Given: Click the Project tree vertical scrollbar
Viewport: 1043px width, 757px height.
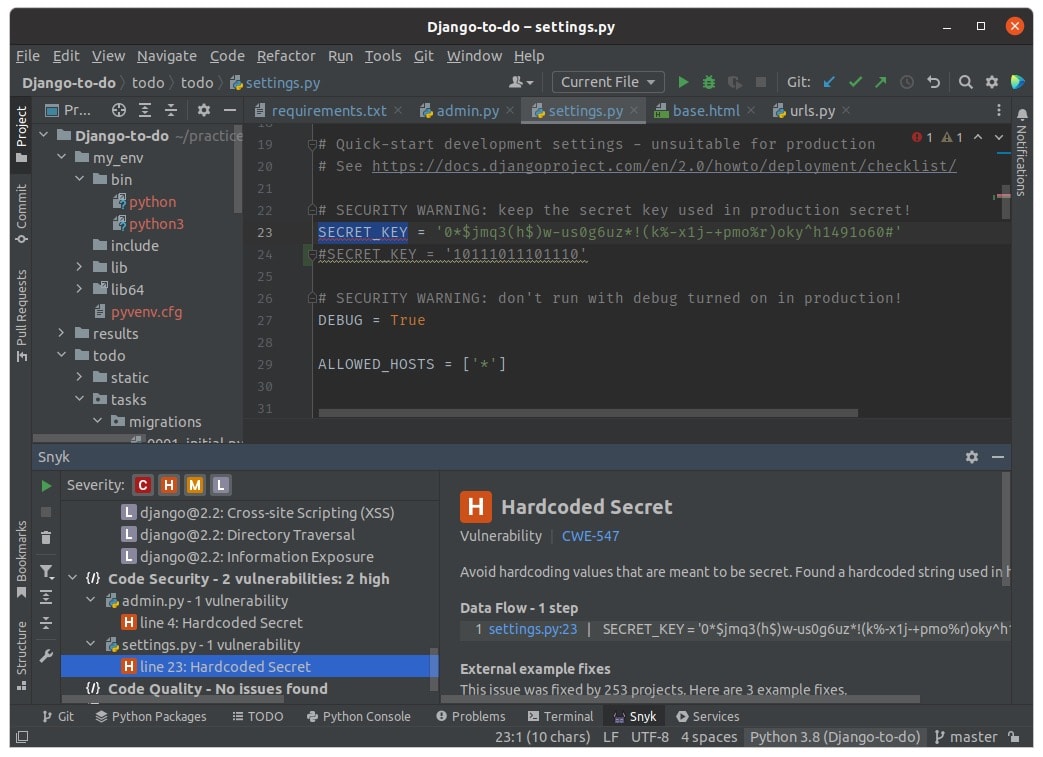Looking at the screenshot, I should pos(237,170).
